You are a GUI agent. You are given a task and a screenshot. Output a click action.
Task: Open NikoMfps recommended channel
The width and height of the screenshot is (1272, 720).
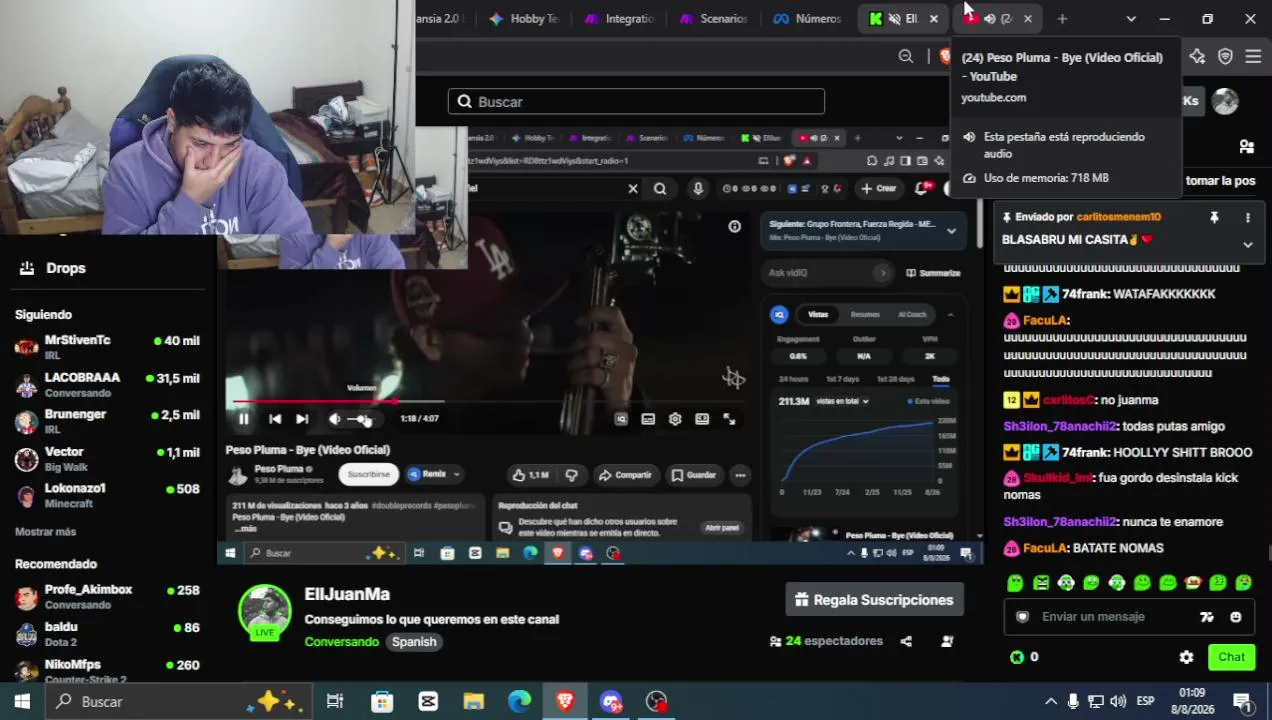pos(108,670)
